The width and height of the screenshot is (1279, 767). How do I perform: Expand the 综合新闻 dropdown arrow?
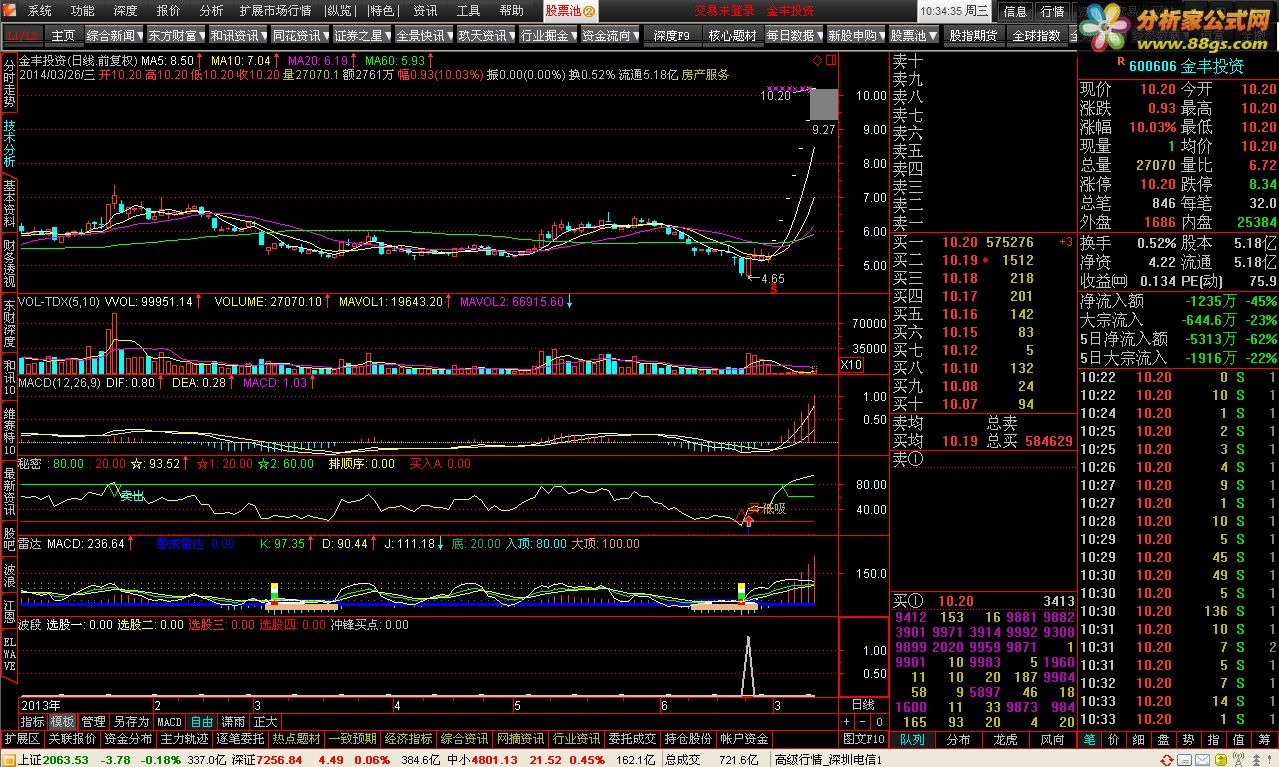(x=141, y=35)
